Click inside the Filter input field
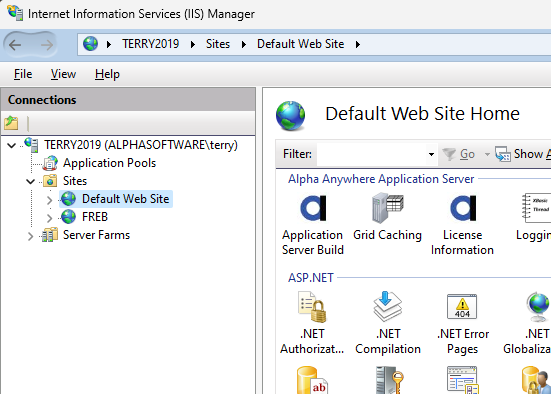This screenshot has width=551, height=394. (372, 154)
